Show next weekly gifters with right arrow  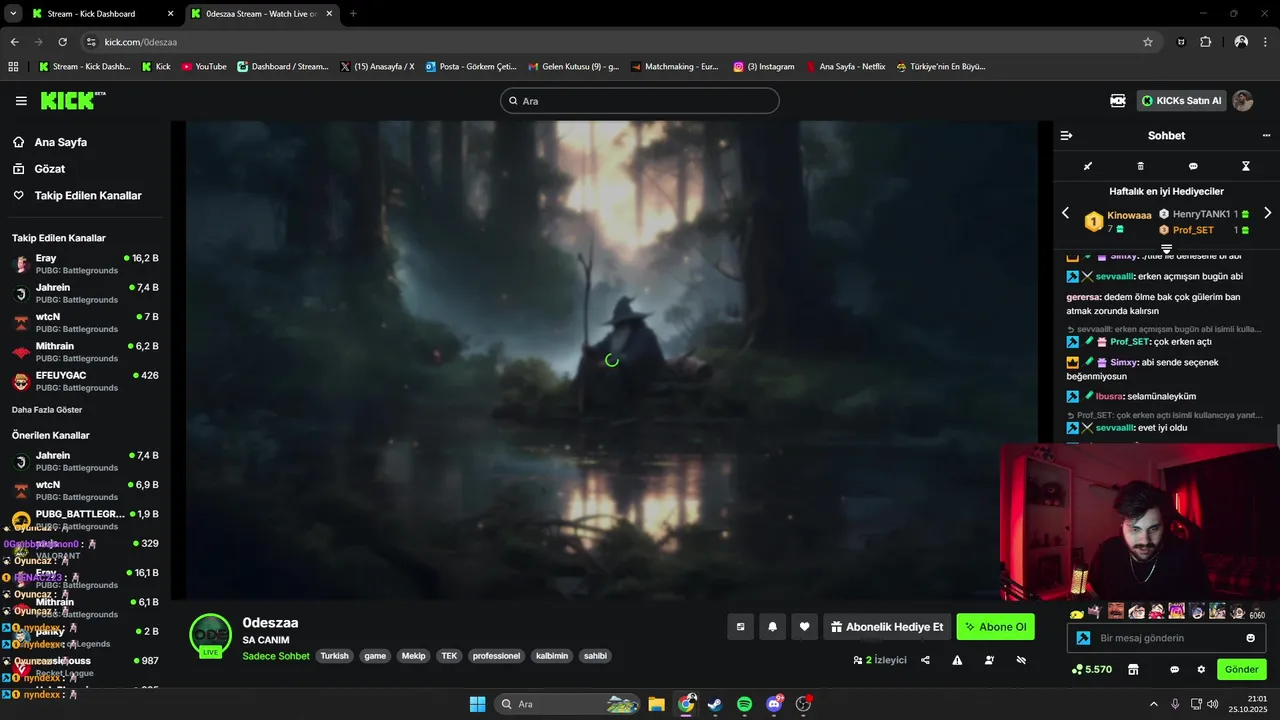1268,213
